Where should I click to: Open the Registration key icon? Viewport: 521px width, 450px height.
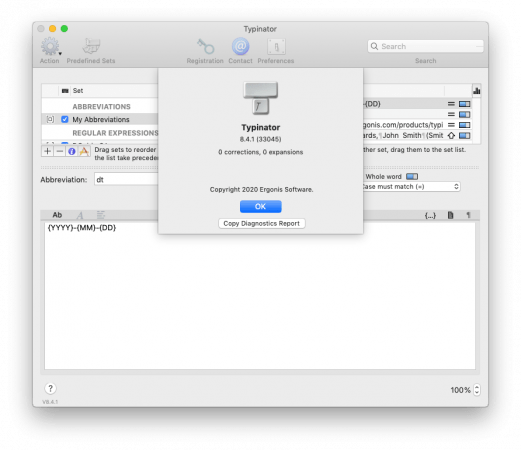coord(205,46)
